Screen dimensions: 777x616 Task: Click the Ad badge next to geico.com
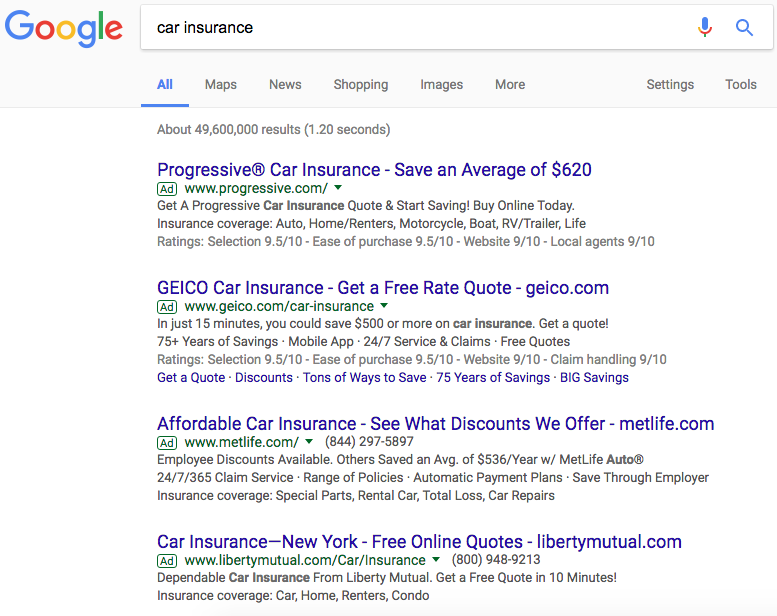pos(167,307)
